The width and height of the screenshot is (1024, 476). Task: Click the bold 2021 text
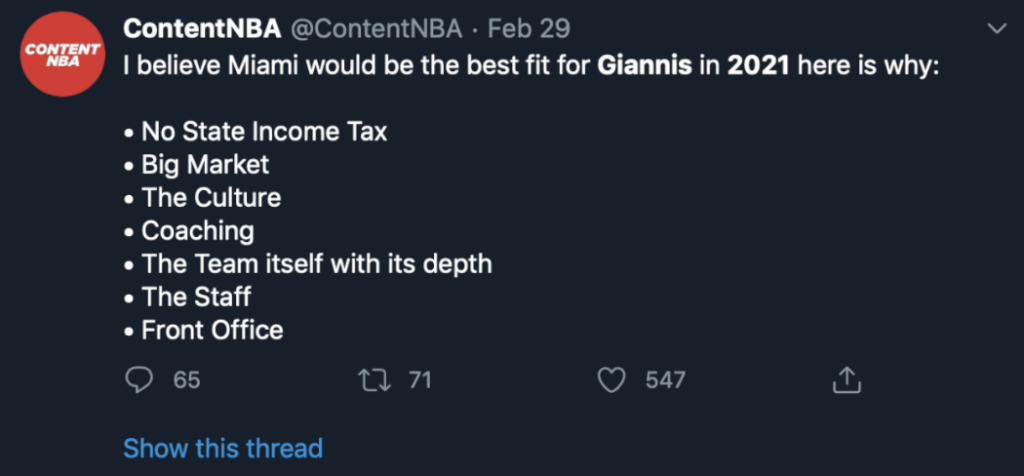point(759,67)
